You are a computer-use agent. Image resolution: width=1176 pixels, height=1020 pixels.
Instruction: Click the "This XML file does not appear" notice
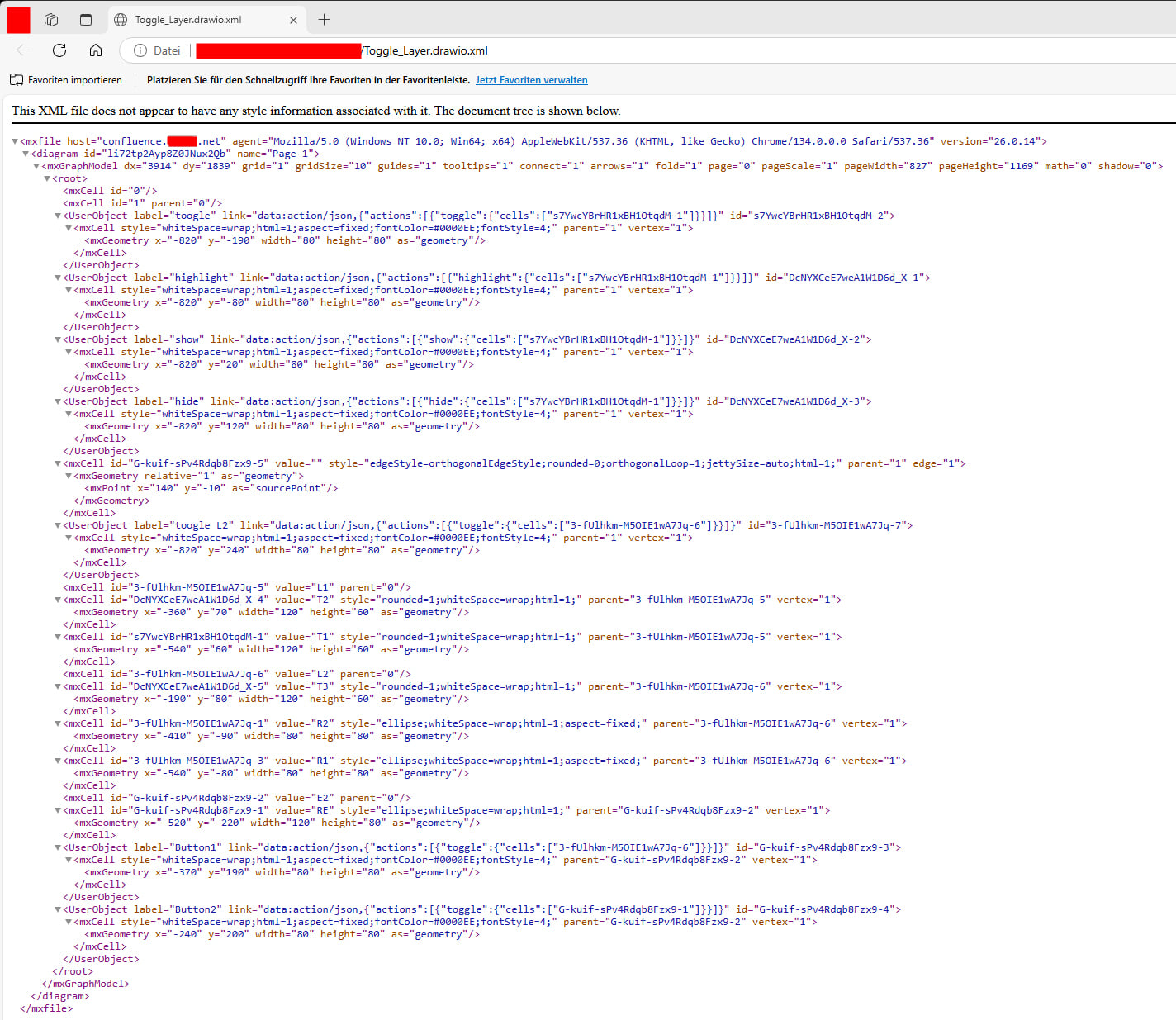point(316,111)
